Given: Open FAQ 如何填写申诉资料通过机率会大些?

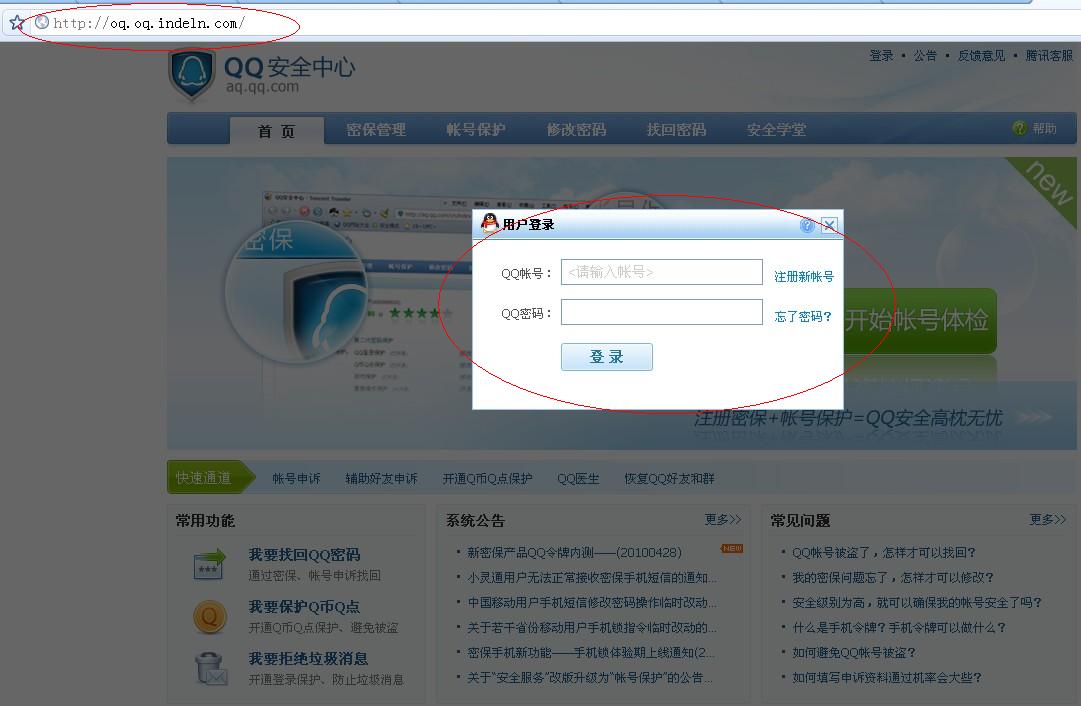Looking at the screenshot, I should pos(887,677).
